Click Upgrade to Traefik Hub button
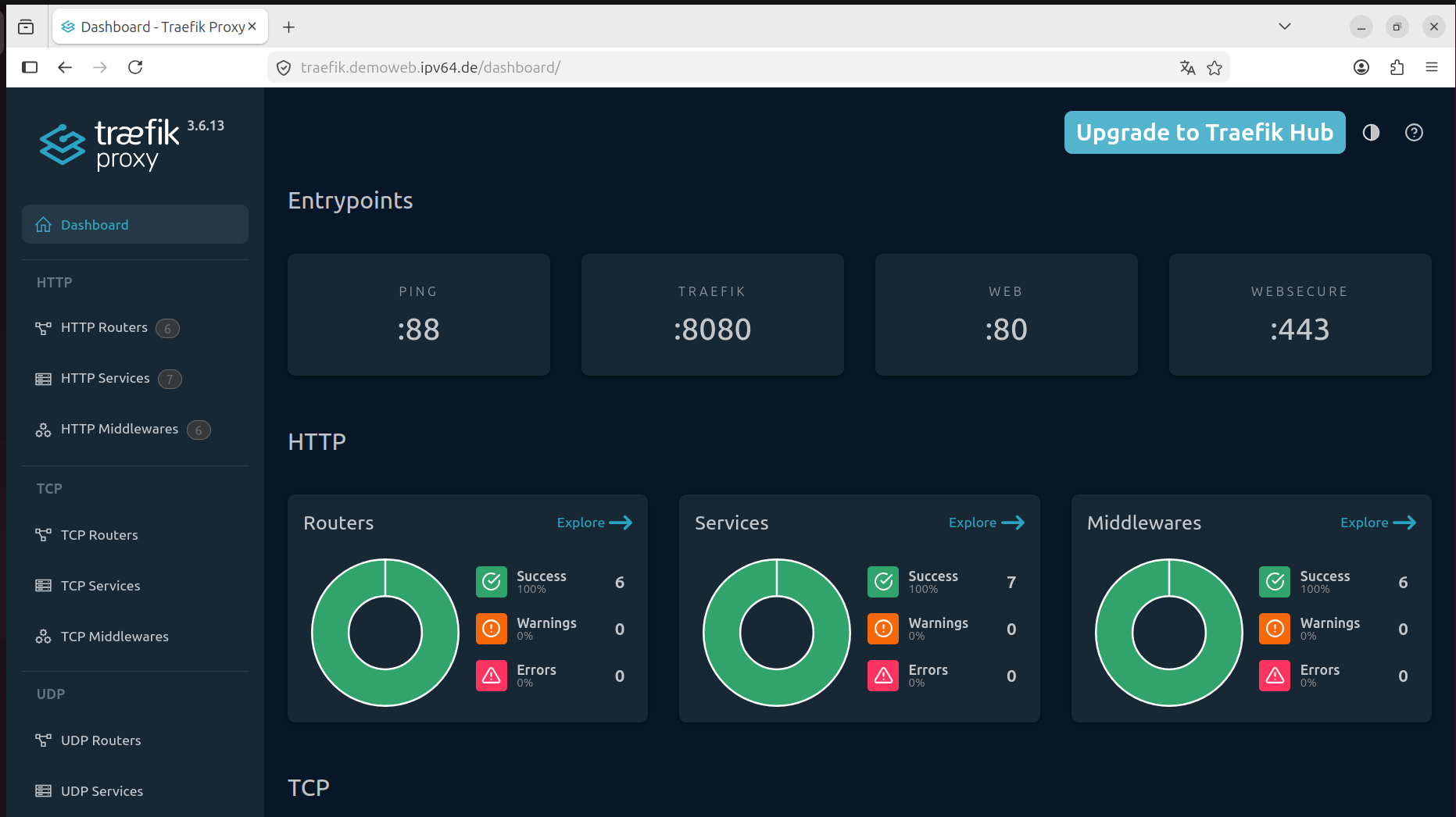Image resolution: width=1456 pixels, height=817 pixels. [x=1204, y=133]
